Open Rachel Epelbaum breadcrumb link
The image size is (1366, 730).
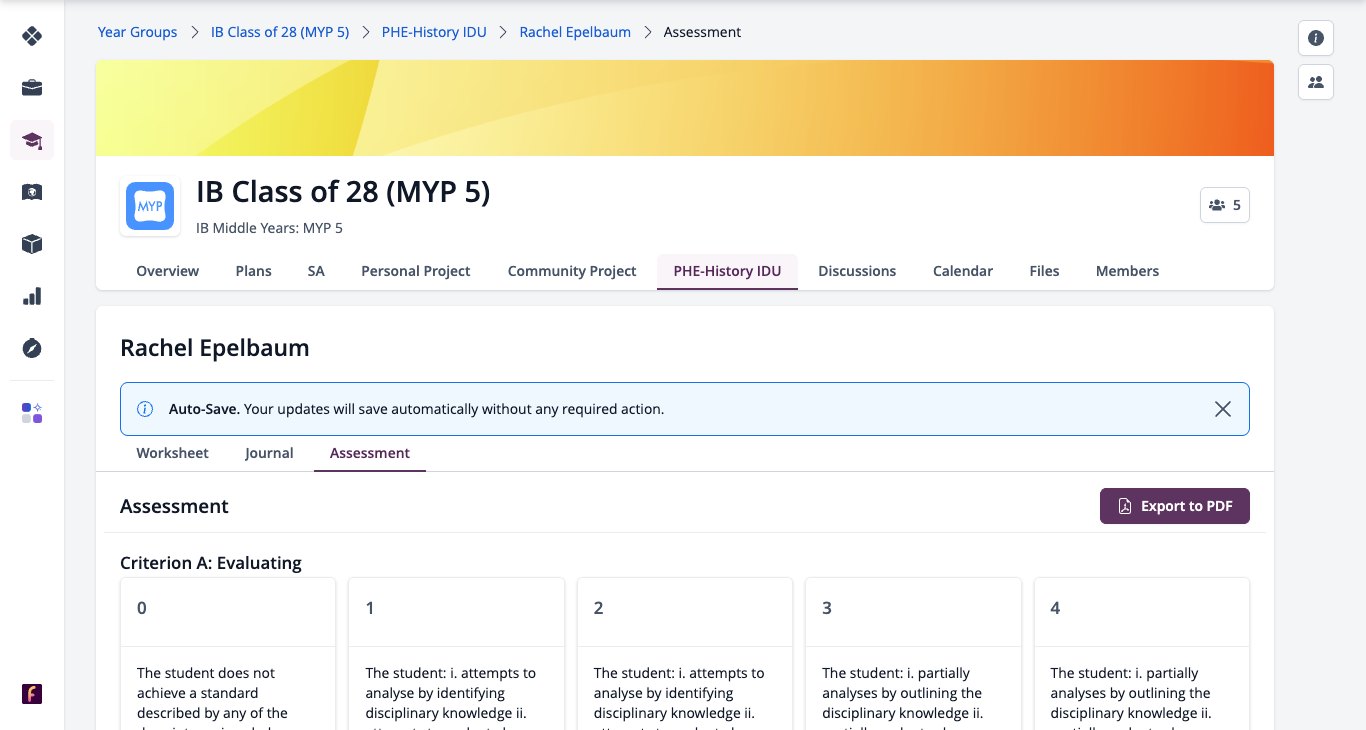tap(575, 32)
